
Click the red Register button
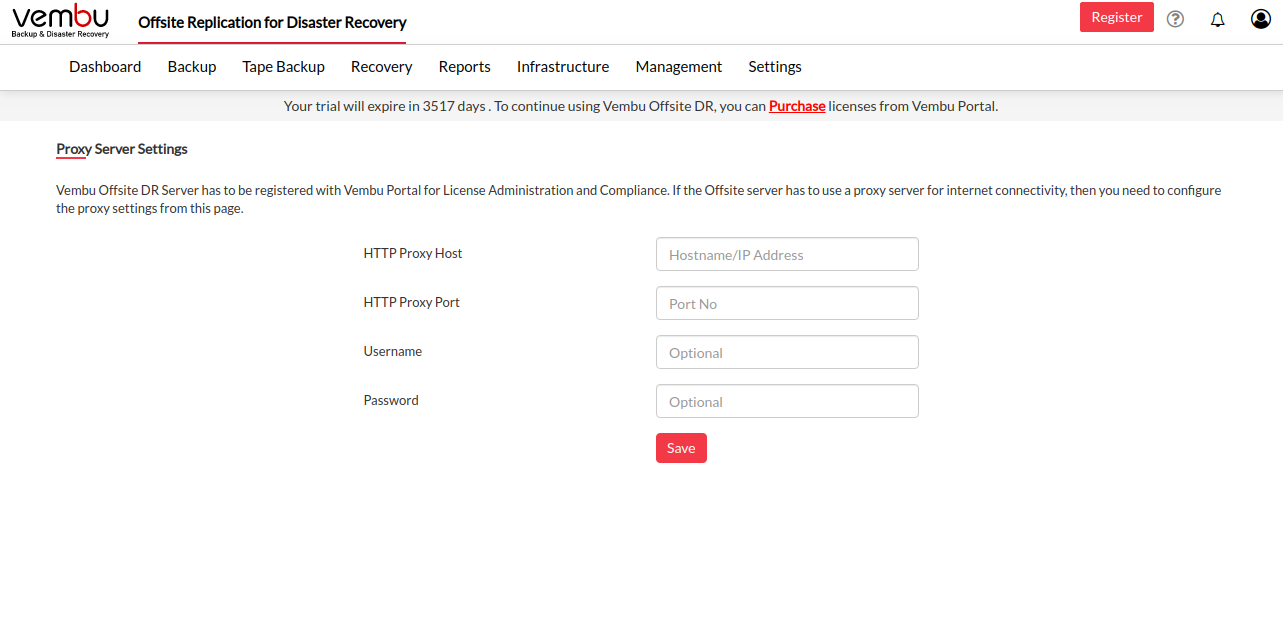pos(1117,17)
